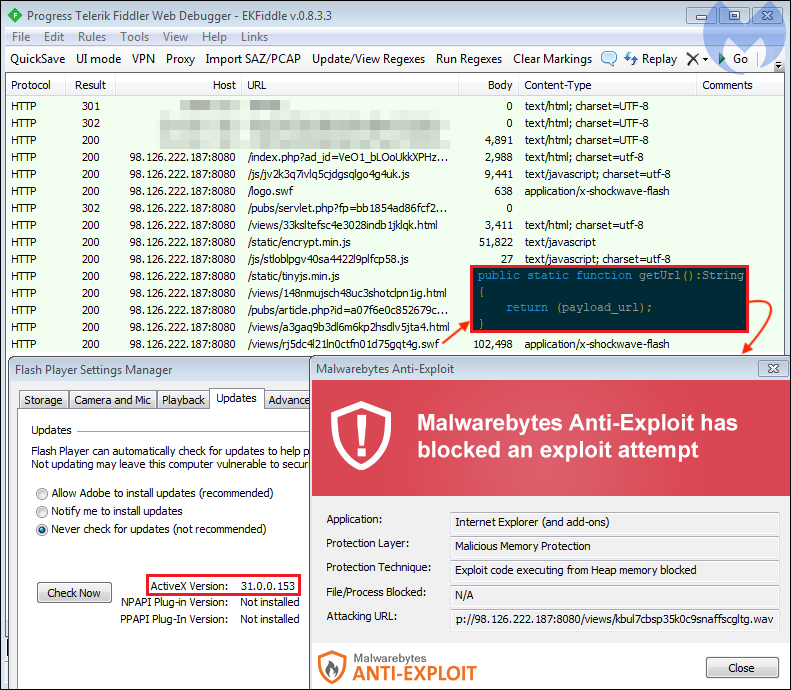Open the comment speech bubble tool
Viewport: 791px width, 690px height.
609,59
